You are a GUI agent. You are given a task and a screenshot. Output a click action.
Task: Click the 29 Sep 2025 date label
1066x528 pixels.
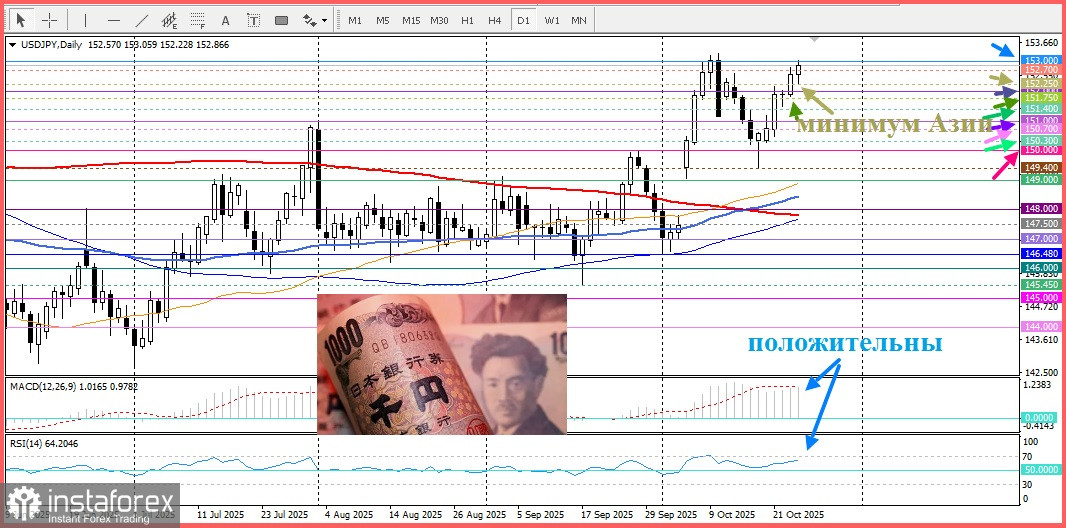670,514
